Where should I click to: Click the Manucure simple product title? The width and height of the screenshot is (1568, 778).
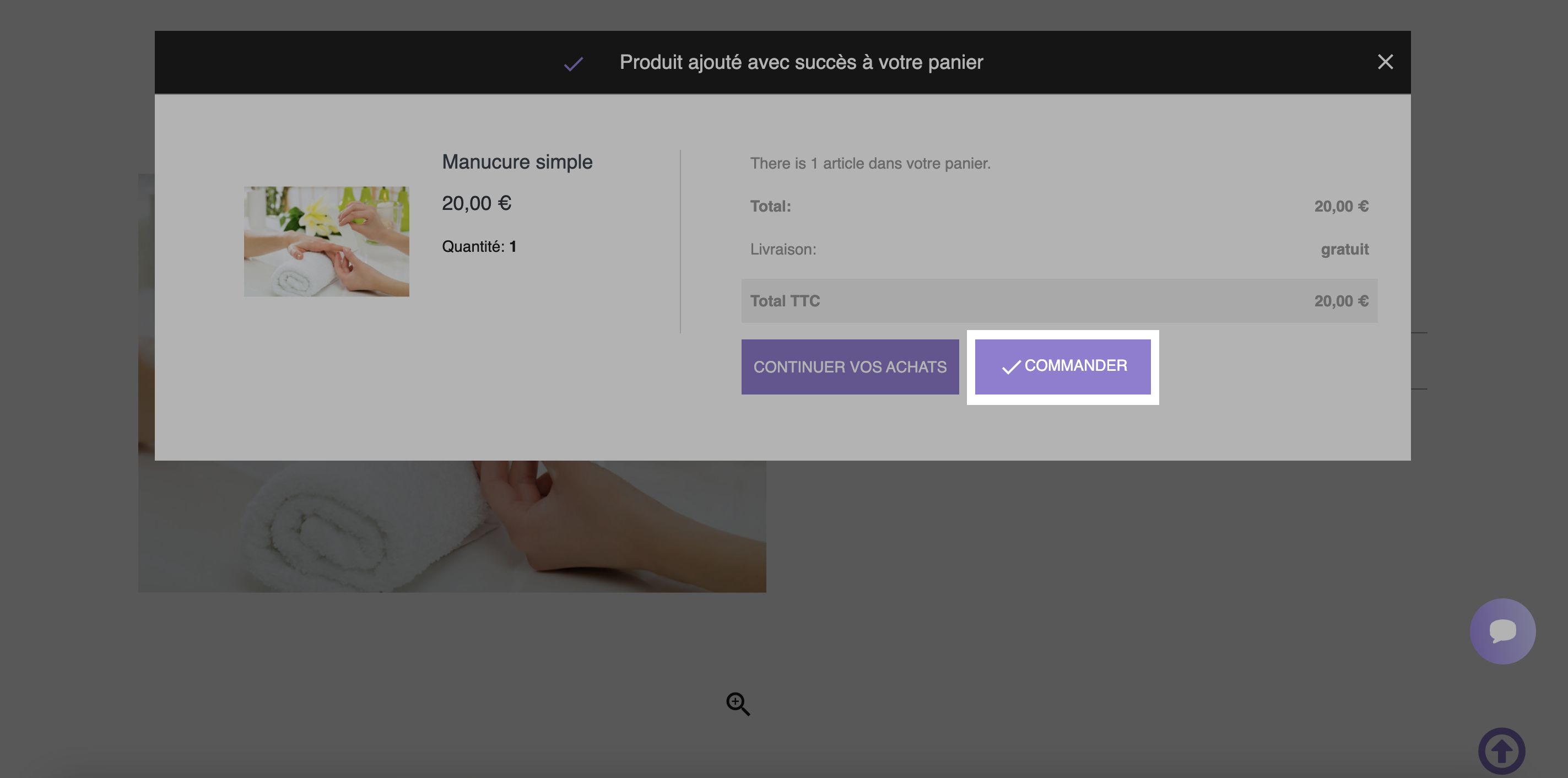pyautogui.click(x=517, y=162)
